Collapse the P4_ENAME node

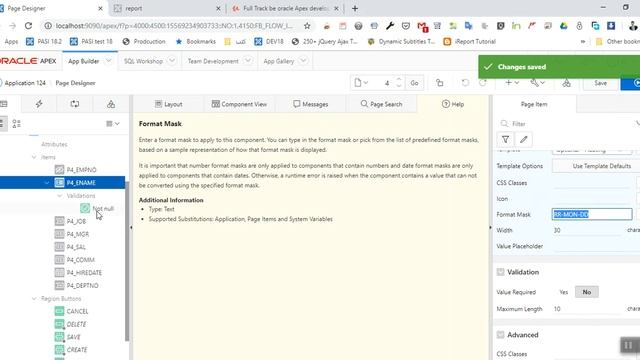(47, 182)
